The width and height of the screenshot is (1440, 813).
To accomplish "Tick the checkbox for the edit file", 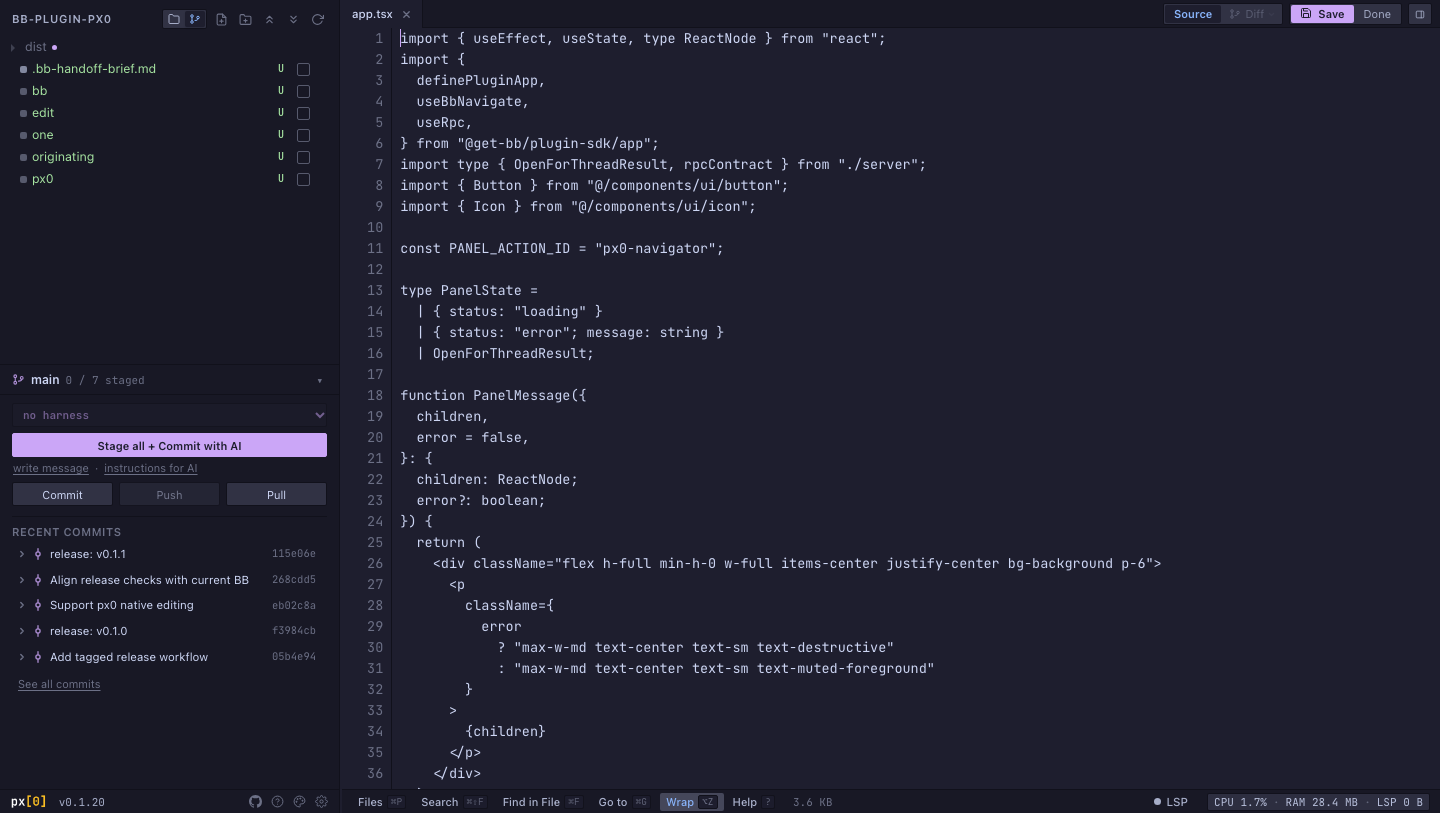I will pyautogui.click(x=303, y=113).
